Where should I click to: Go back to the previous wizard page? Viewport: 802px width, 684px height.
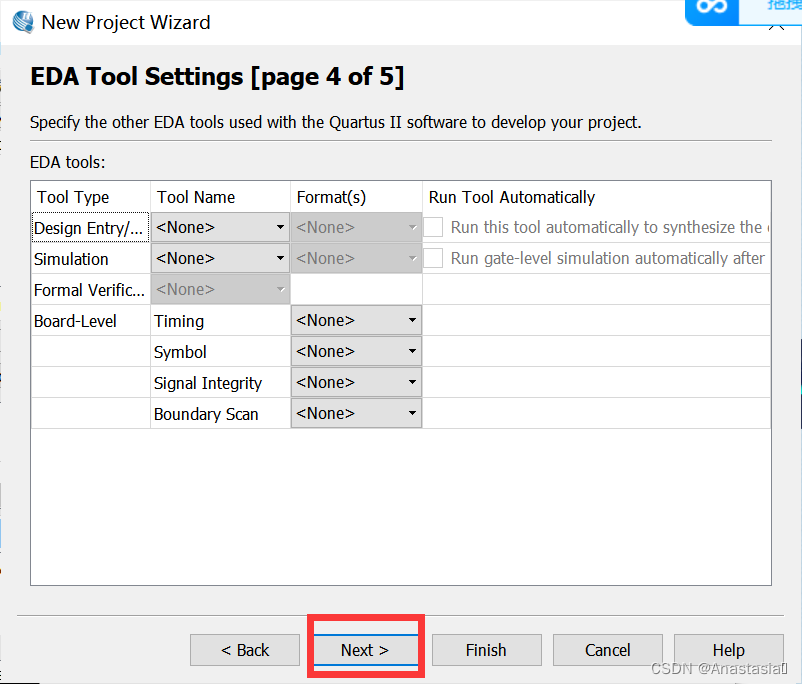pos(245,650)
